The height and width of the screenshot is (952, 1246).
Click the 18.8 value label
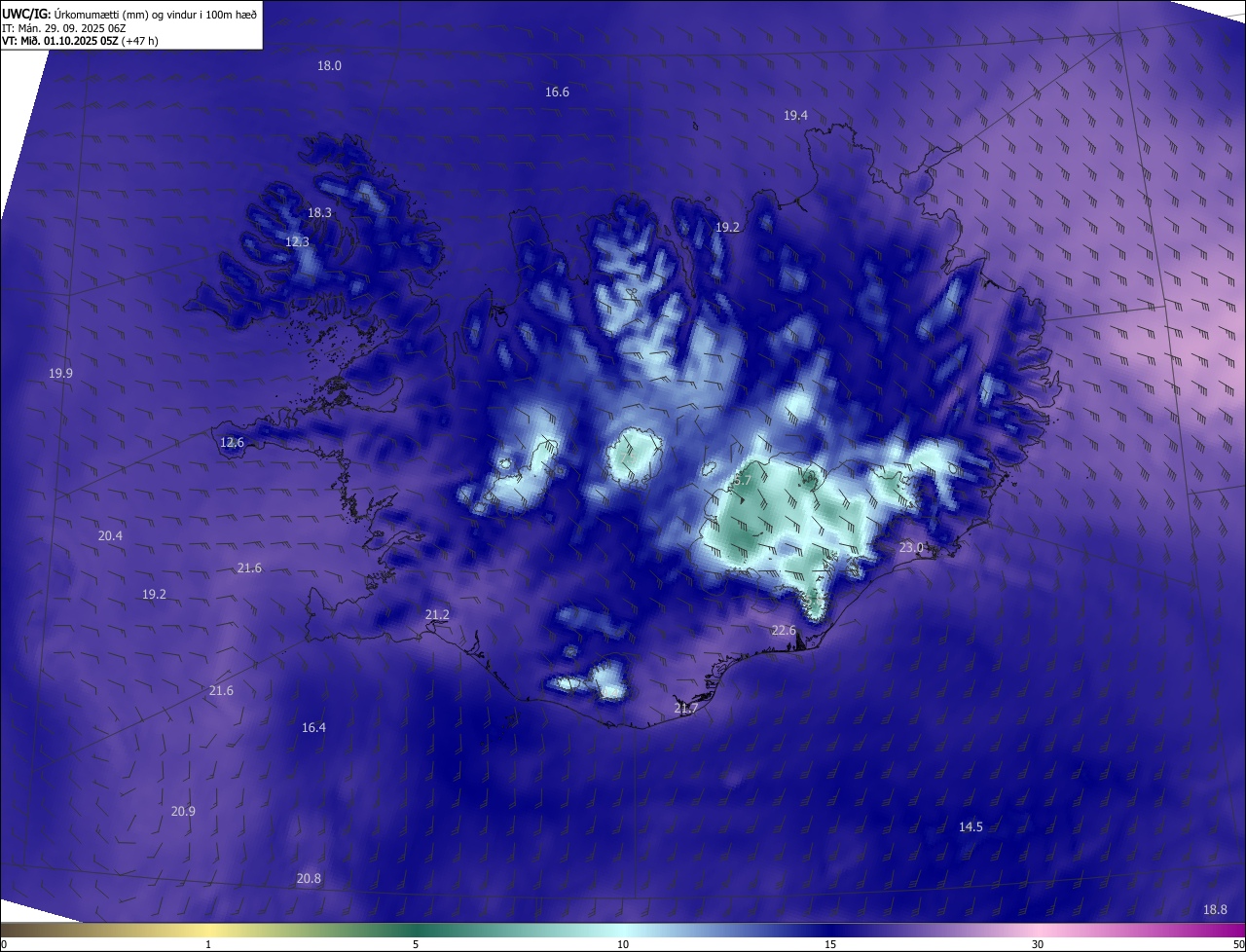1215,910
